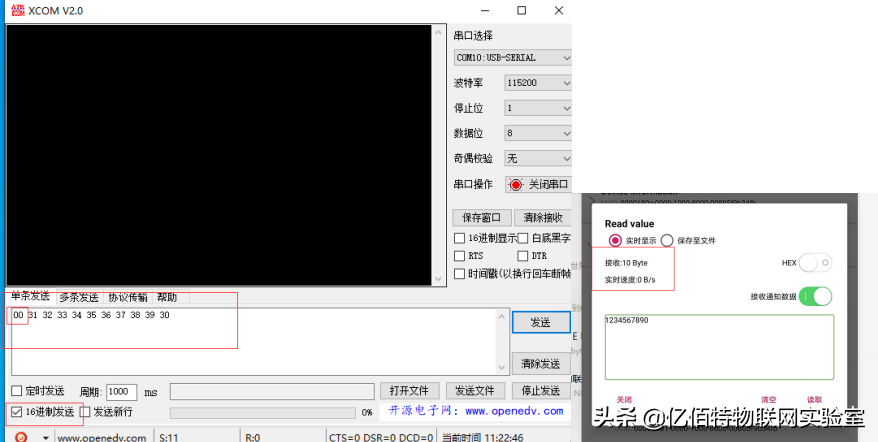Click the 清除接收 button
Viewport: 878px width, 442px height.
[x=543, y=217]
